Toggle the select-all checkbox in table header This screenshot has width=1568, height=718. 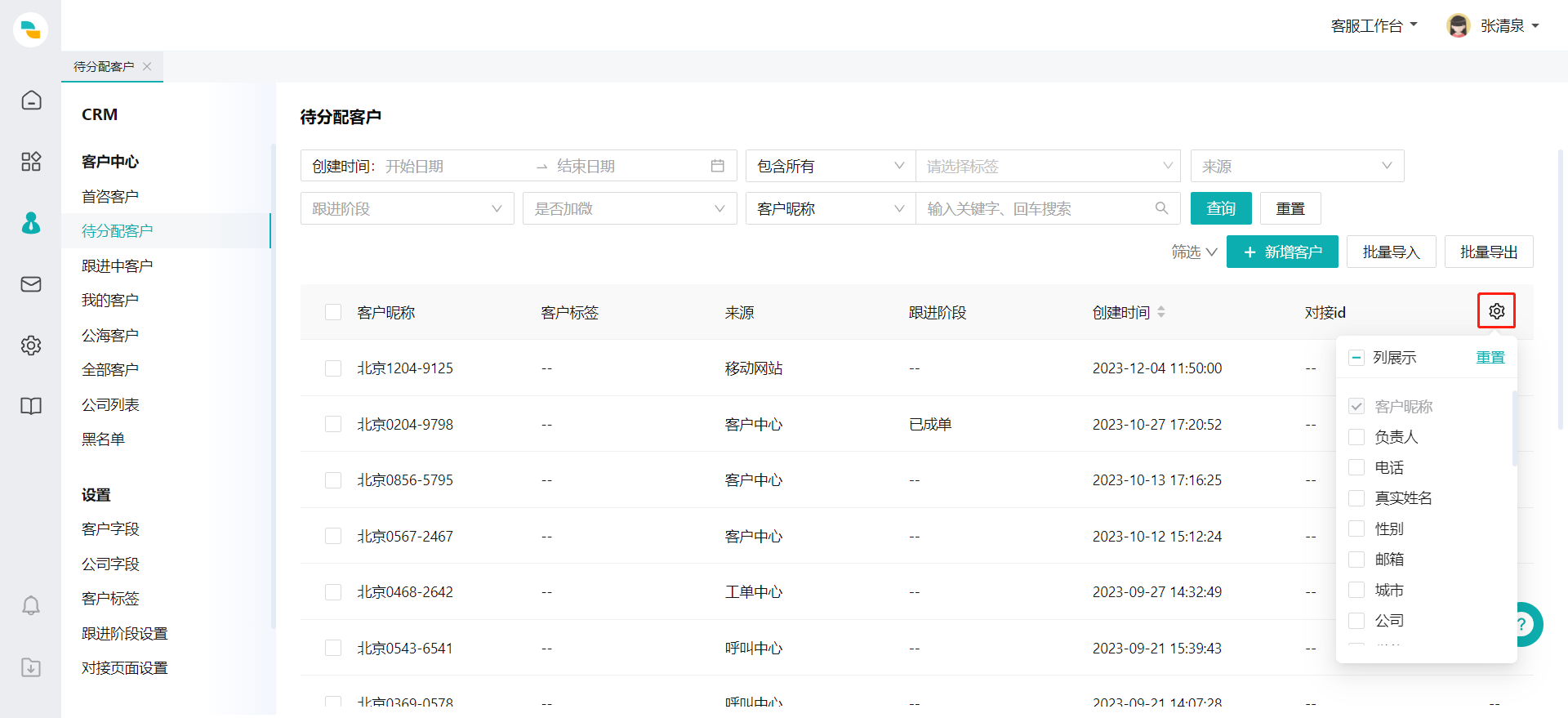point(333,312)
